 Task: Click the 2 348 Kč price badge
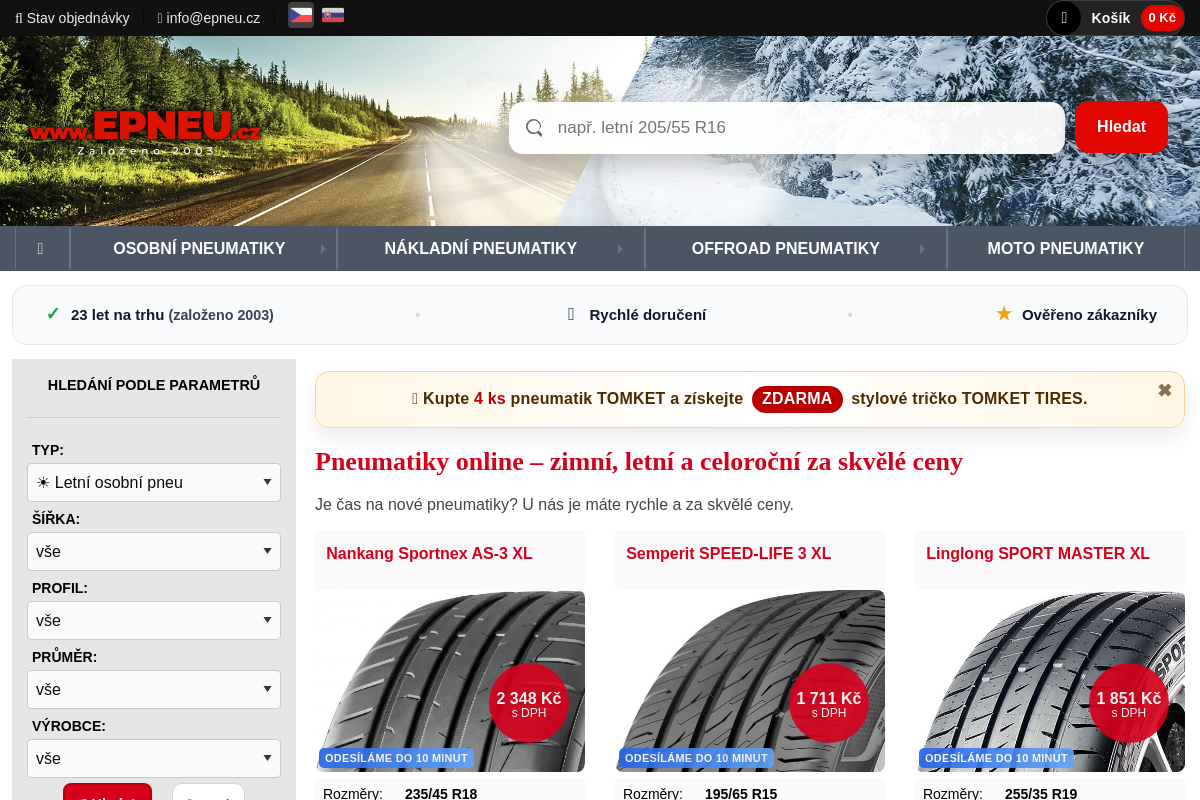529,703
